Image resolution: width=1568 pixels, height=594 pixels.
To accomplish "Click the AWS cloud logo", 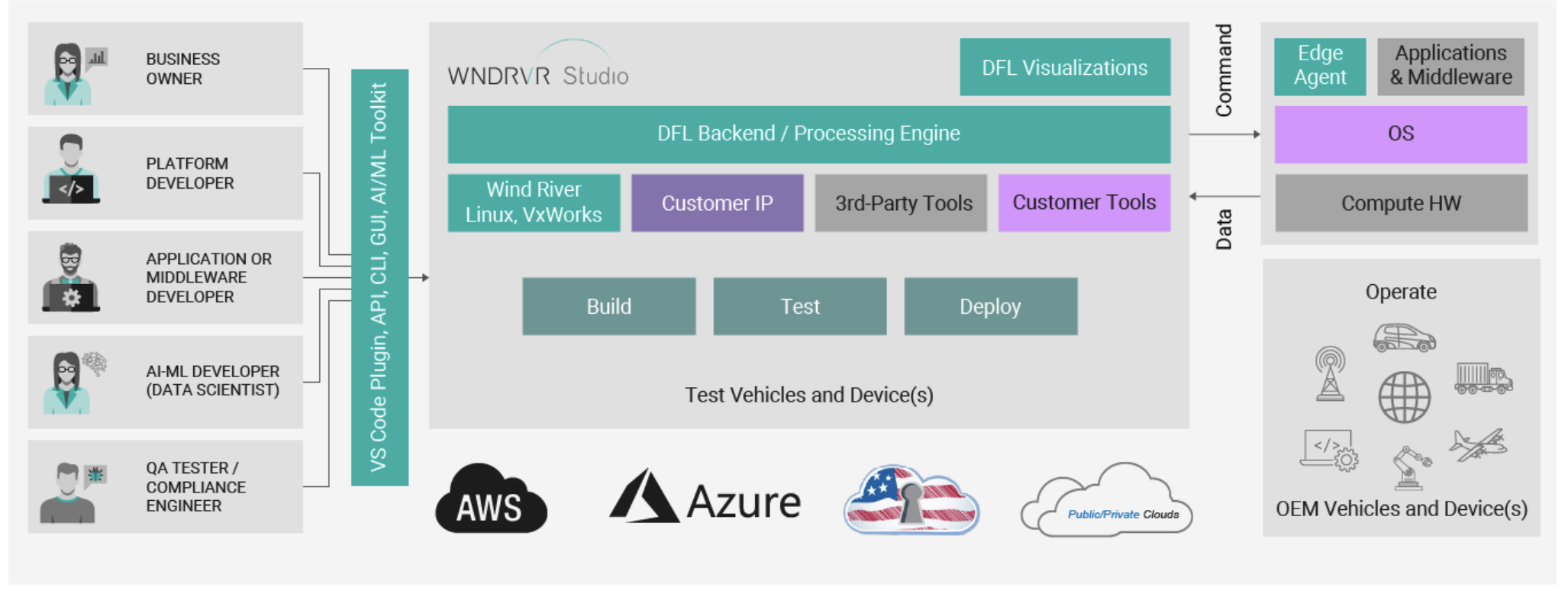I will [x=490, y=499].
